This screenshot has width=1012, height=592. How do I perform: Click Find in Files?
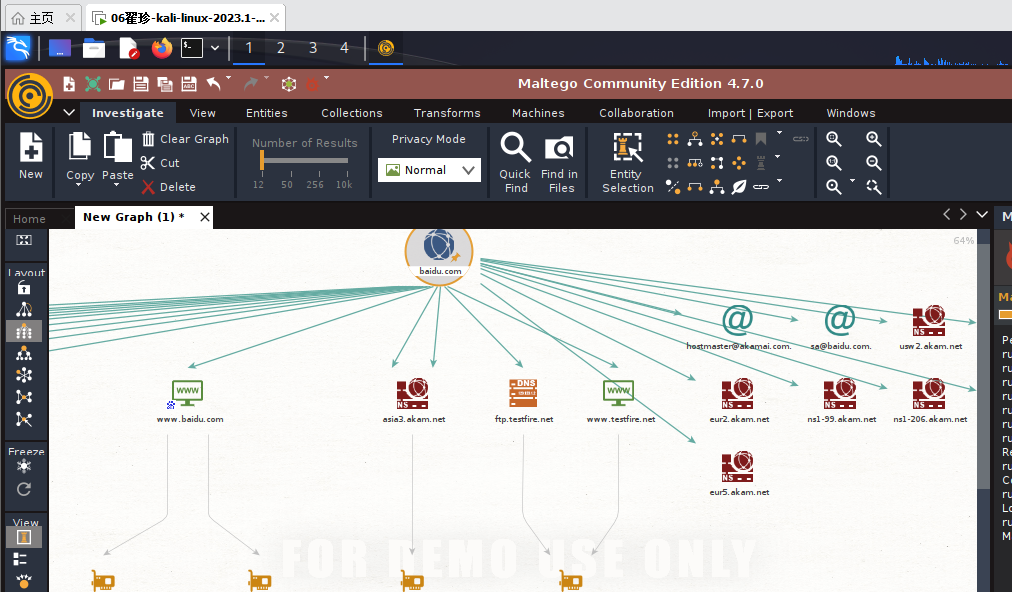tap(560, 162)
